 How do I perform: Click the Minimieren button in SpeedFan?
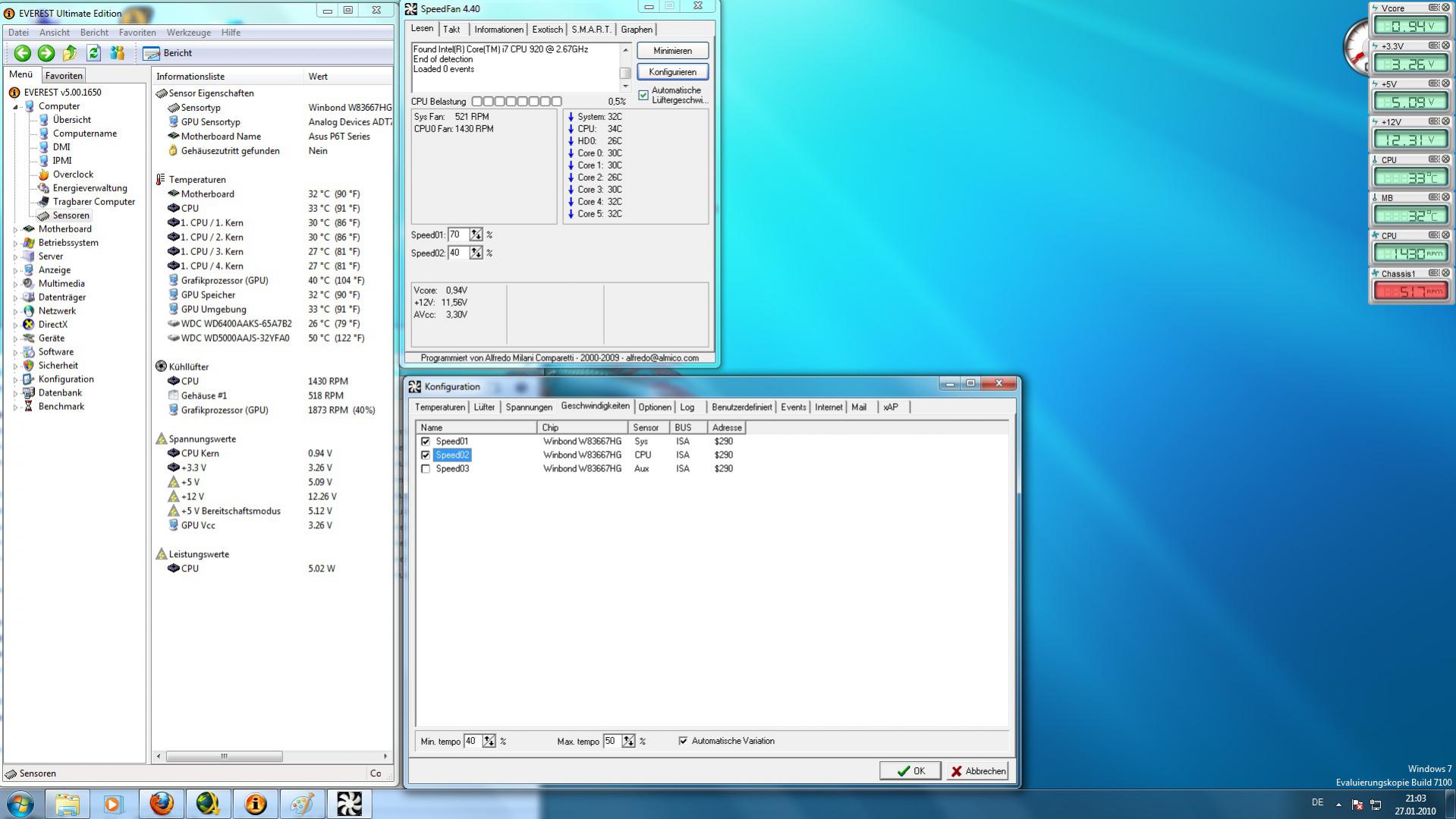[x=672, y=51]
